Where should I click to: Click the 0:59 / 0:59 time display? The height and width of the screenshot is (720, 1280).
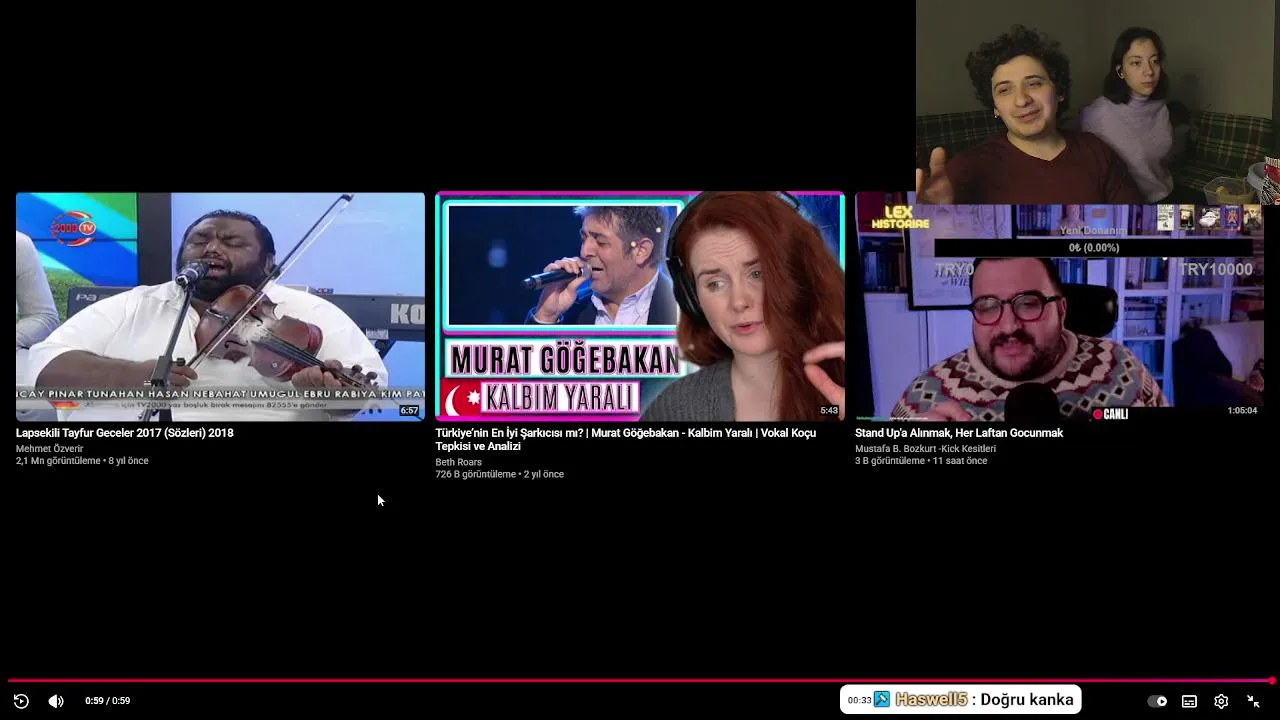pos(108,701)
